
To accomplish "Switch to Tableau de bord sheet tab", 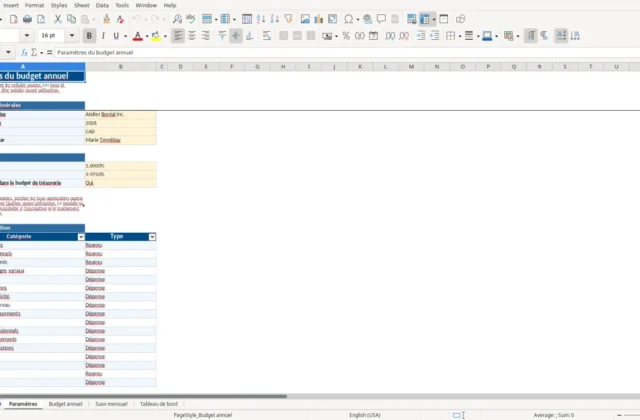I will (159, 404).
